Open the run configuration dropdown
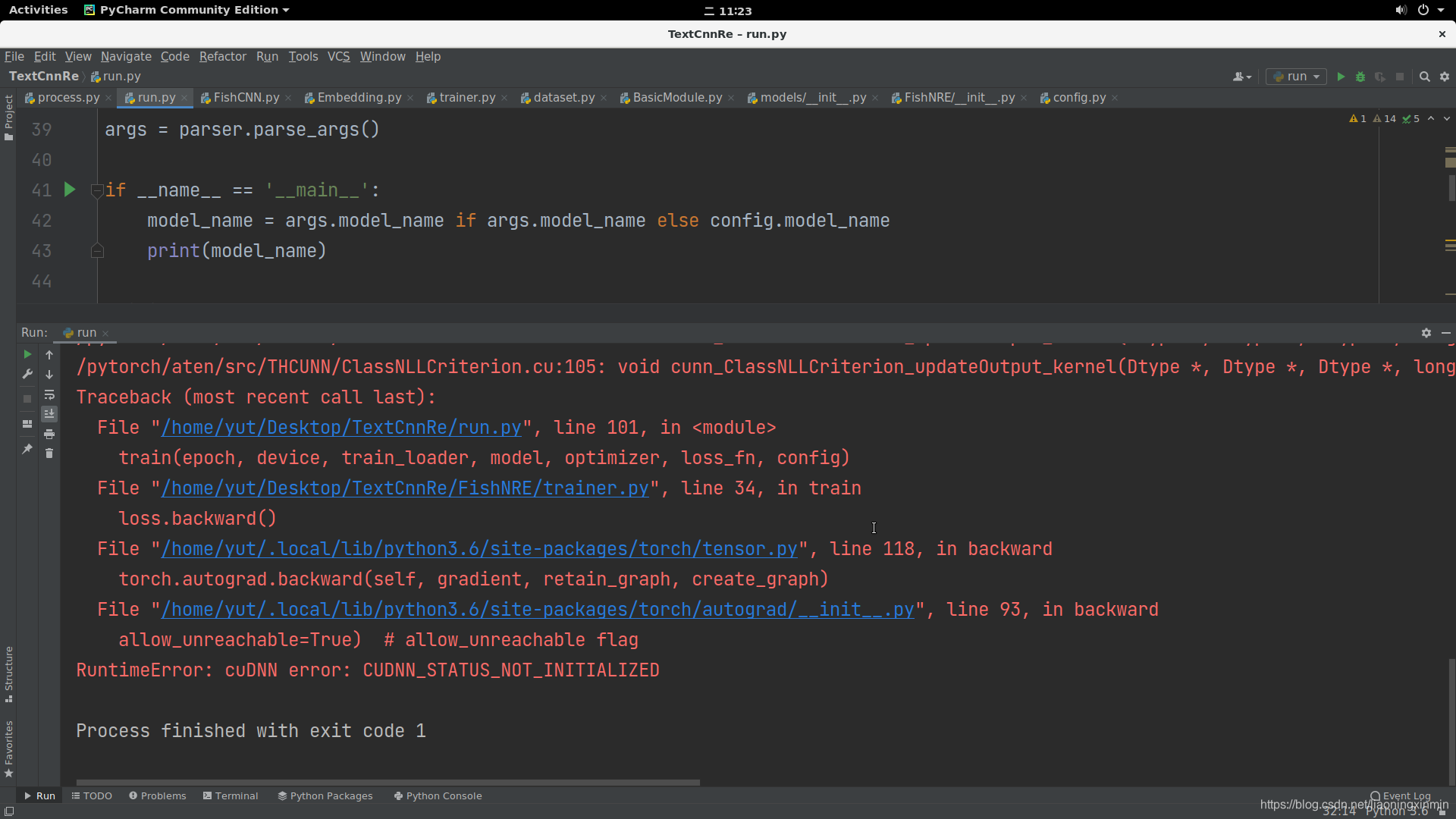 (x=1297, y=77)
